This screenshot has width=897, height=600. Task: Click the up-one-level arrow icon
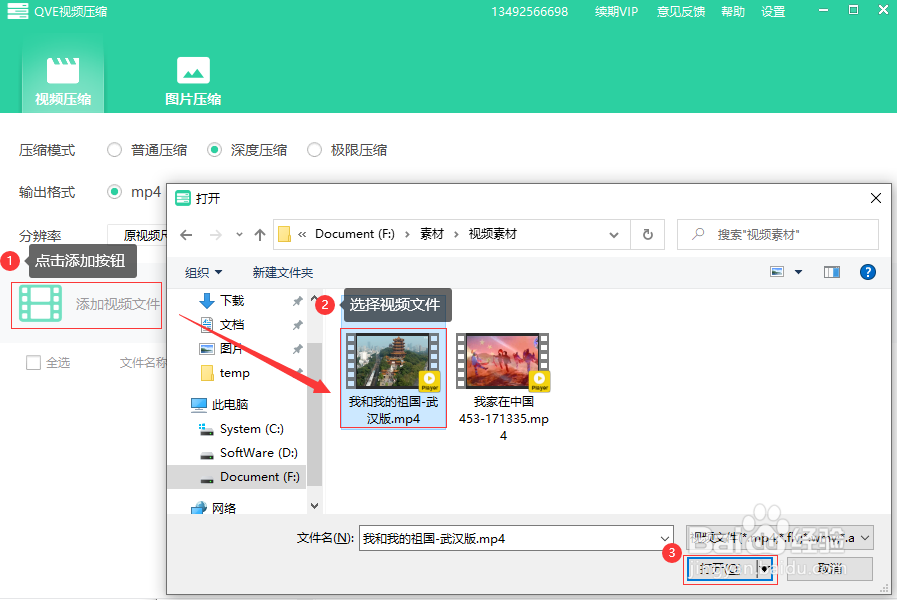click(259, 234)
